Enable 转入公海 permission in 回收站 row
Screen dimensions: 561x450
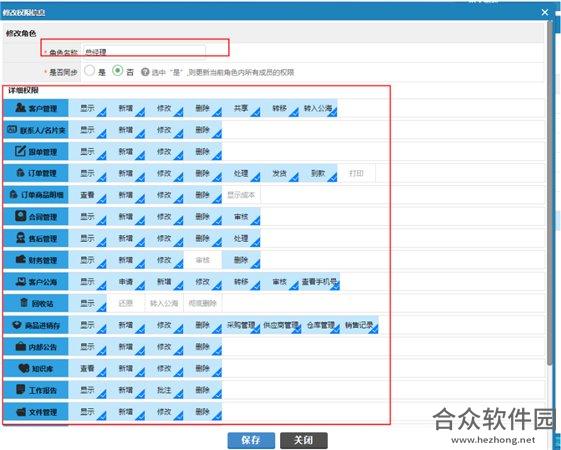tap(164, 303)
